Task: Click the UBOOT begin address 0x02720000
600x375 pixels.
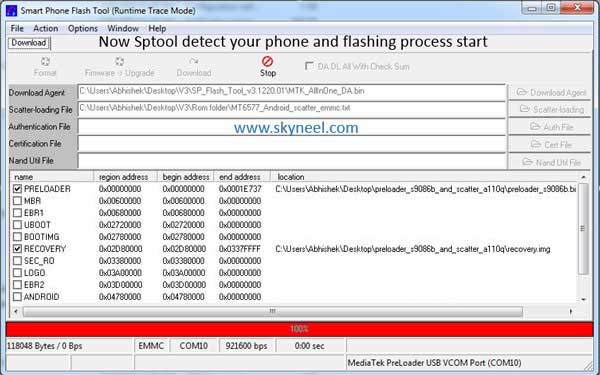Action: point(183,225)
